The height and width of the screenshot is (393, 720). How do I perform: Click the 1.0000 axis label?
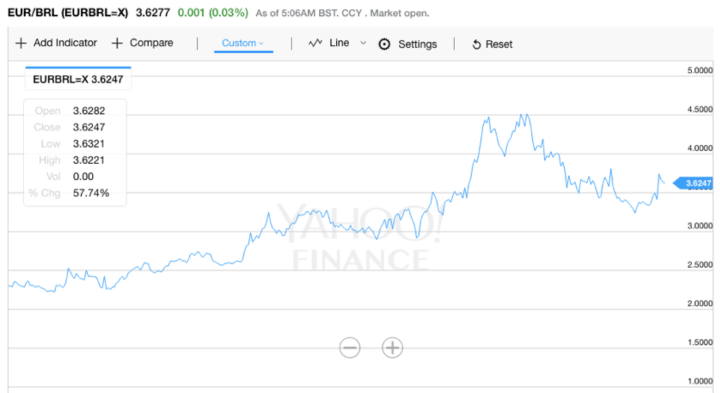coord(700,381)
